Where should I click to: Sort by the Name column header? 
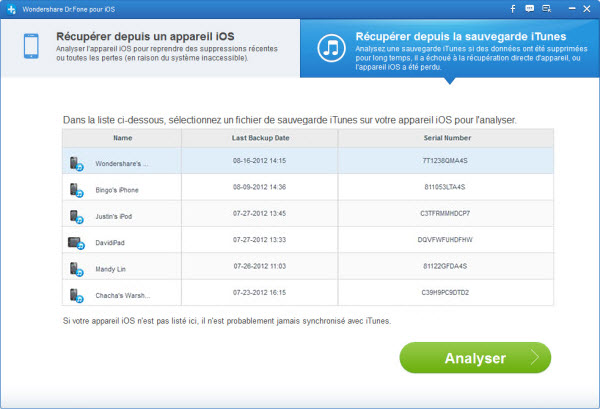coord(122,138)
